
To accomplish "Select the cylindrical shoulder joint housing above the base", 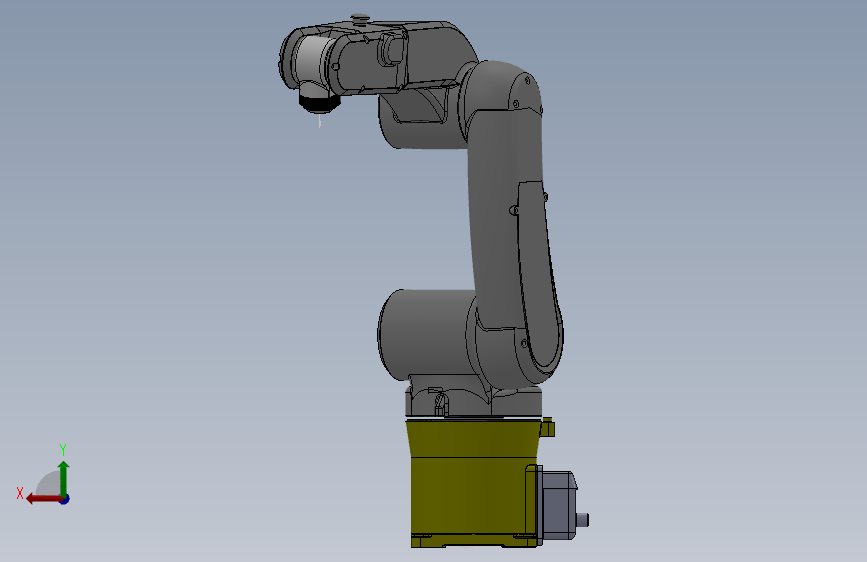I will [426, 335].
